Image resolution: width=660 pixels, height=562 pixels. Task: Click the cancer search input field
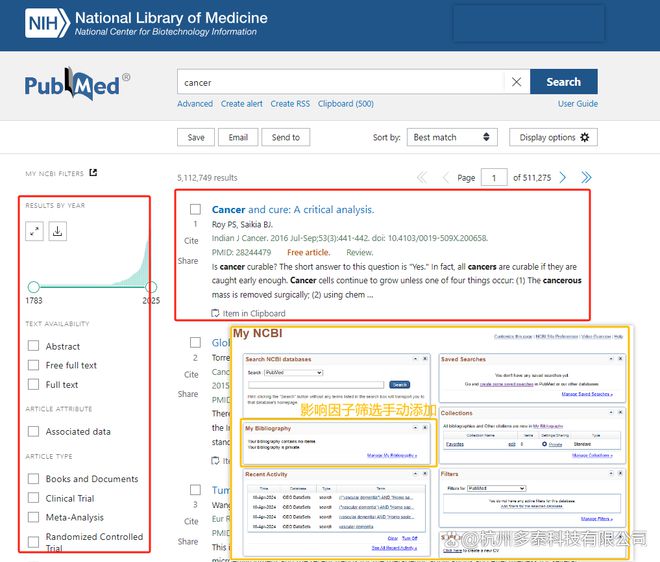tap(341, 82)
